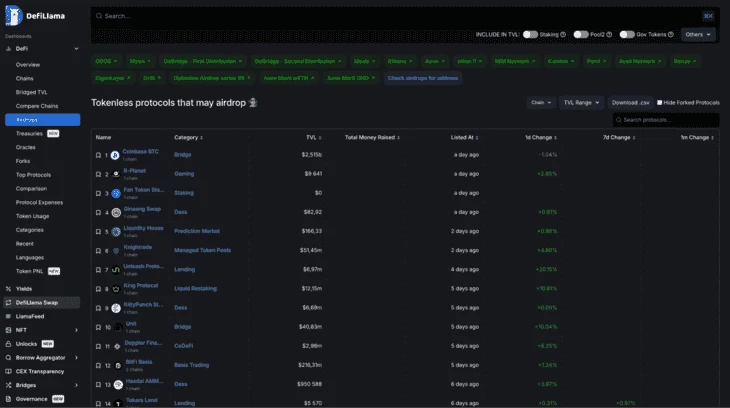Sort table by 7d Change column
The height and width of the screenshot is (408, 730).
click(x=619, y=137)
